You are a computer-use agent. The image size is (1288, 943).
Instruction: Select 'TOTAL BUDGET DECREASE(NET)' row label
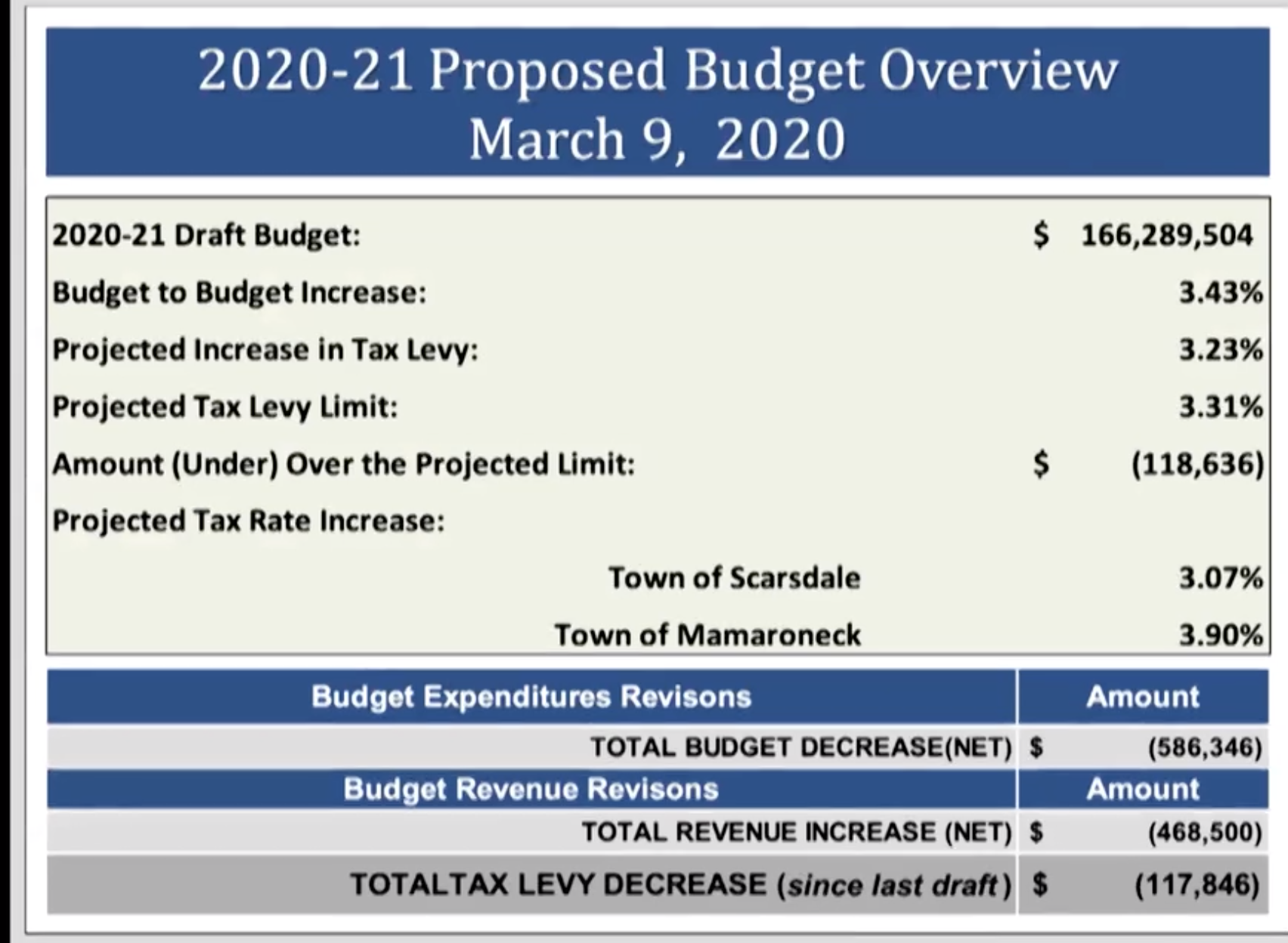[x=800, y=747]
